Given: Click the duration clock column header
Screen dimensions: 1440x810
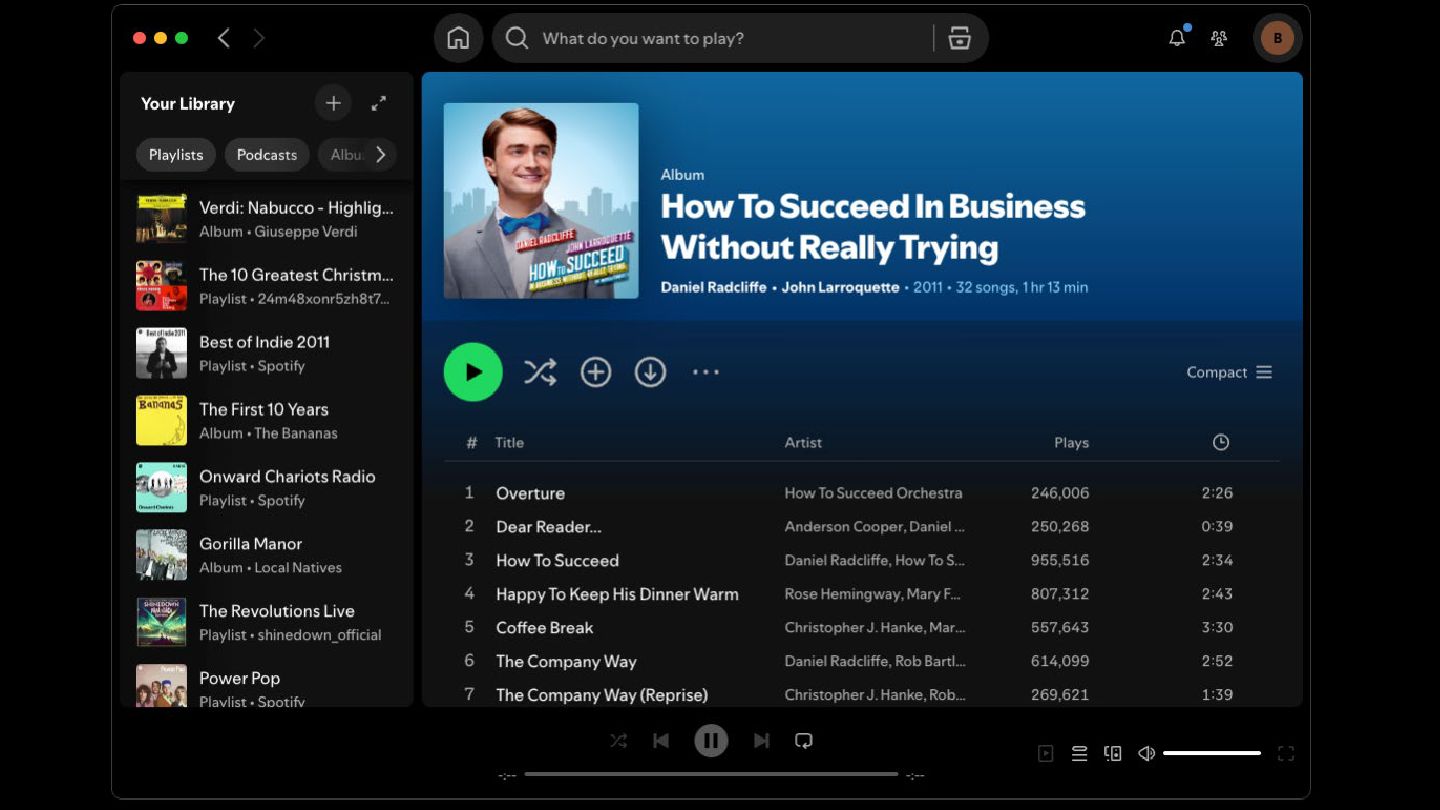Looking at the screenshot, I should tap(1220, 442).
